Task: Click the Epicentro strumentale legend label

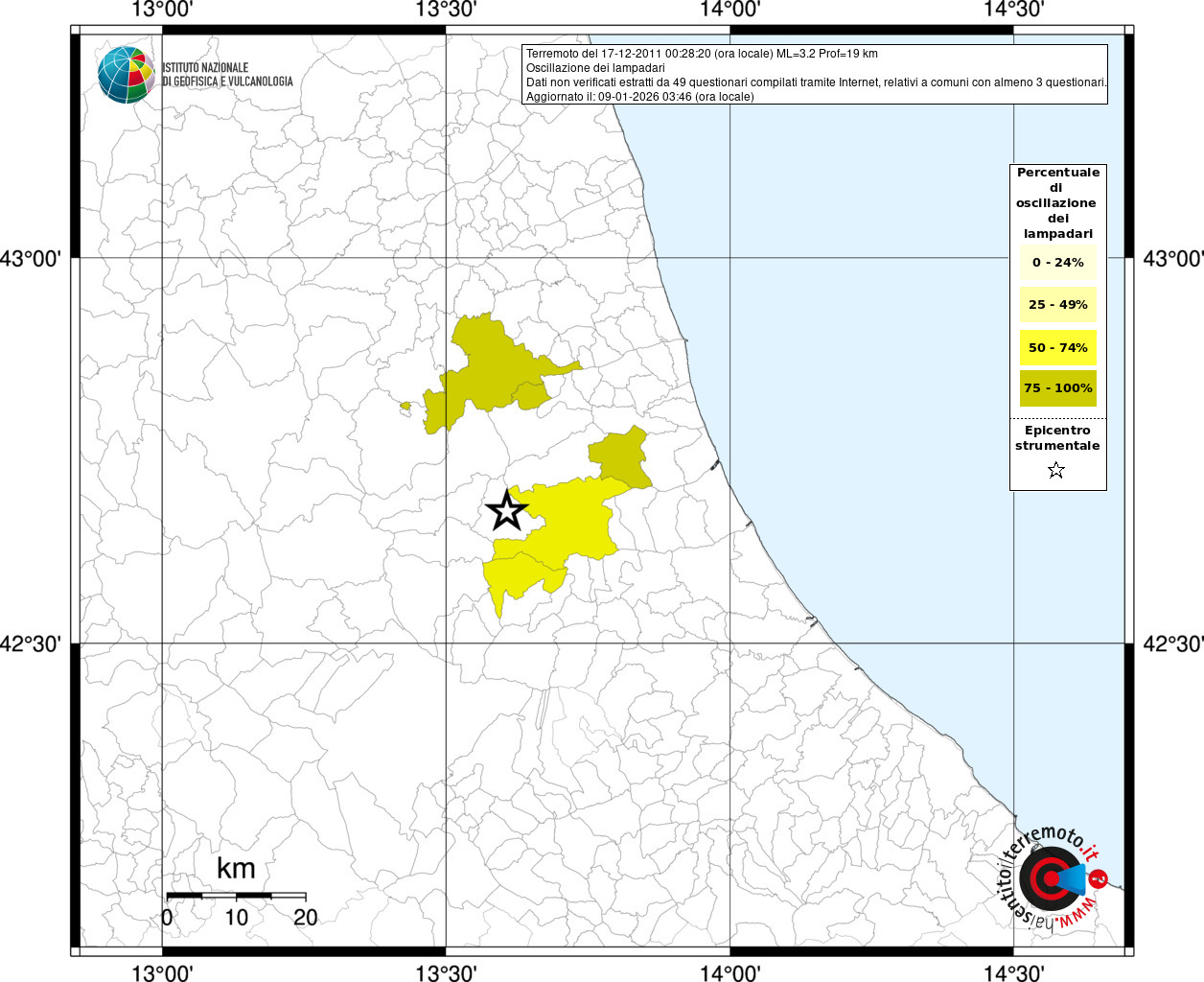Action: pos(1057,438)
